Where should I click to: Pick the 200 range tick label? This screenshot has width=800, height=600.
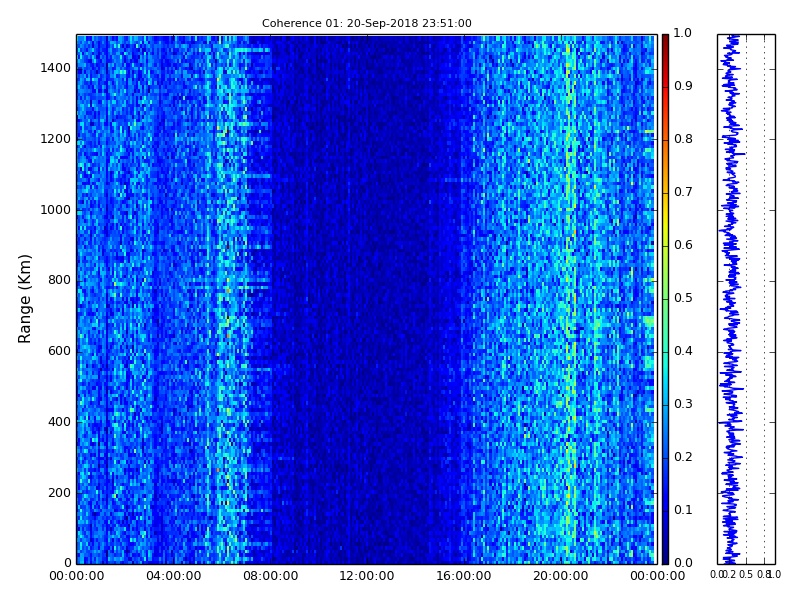(x=59, y=493)
